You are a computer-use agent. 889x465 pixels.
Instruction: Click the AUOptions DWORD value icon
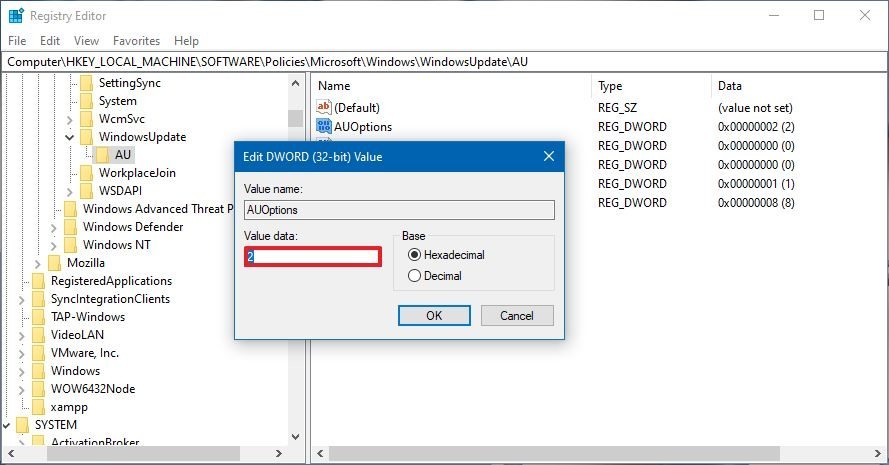[x=324, y=126]
